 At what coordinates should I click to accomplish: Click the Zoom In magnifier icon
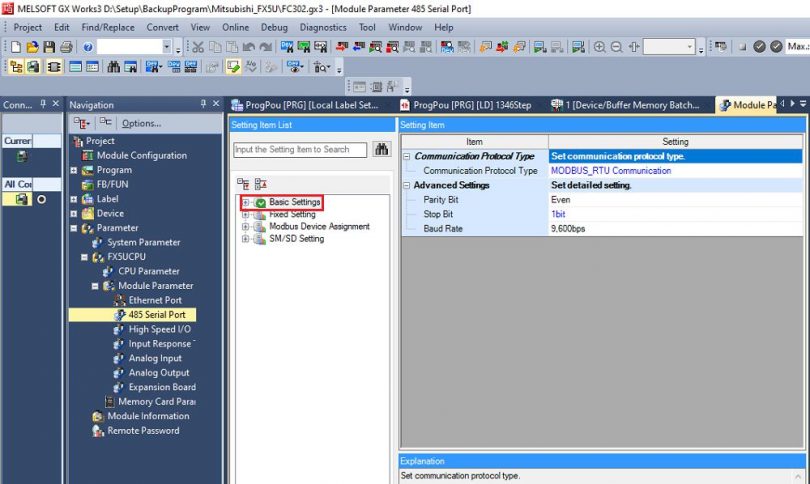click(x=599, y=47)
